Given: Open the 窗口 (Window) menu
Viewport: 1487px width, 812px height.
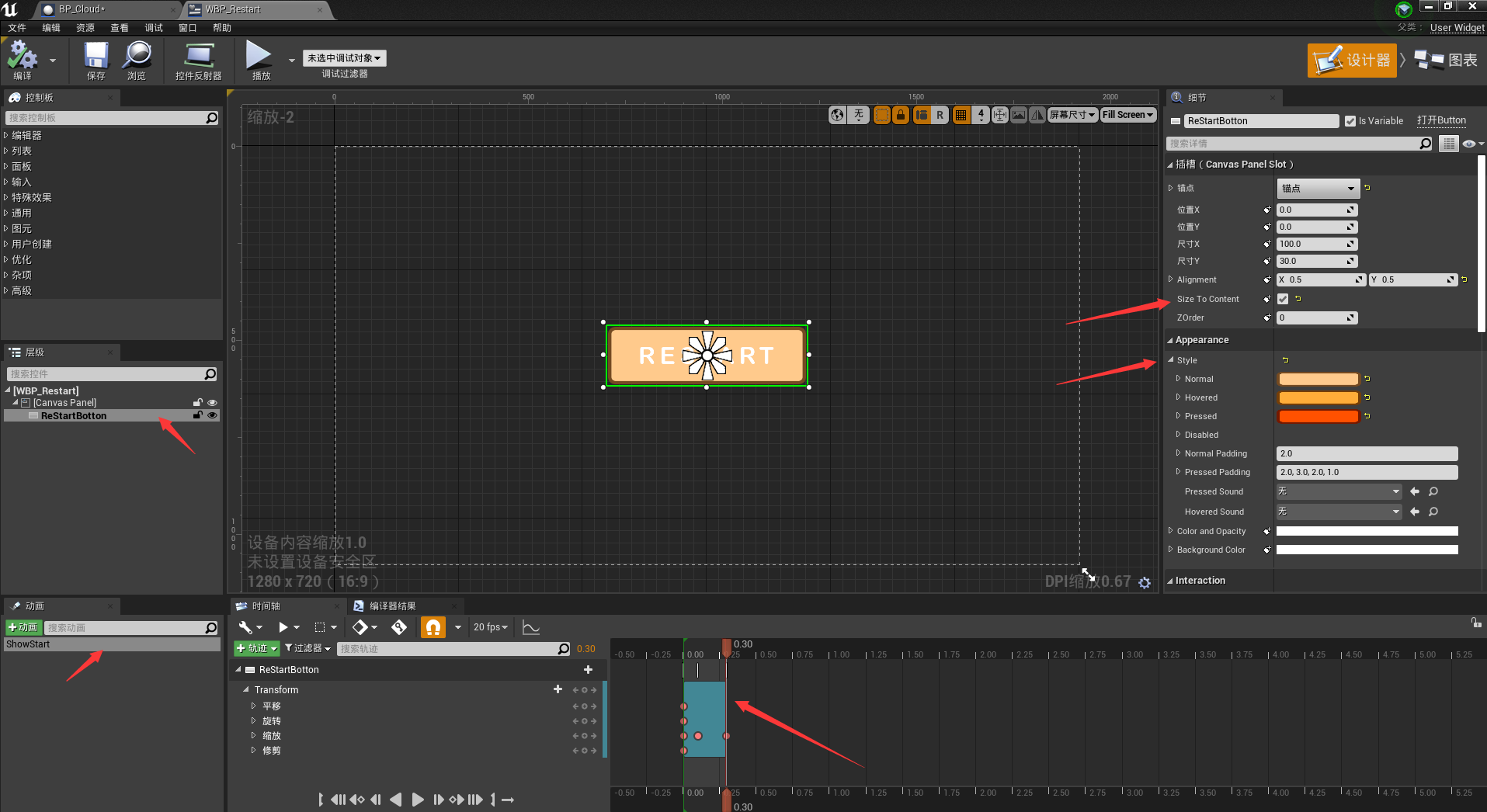Looking at the screenshot, I should 187,28.
